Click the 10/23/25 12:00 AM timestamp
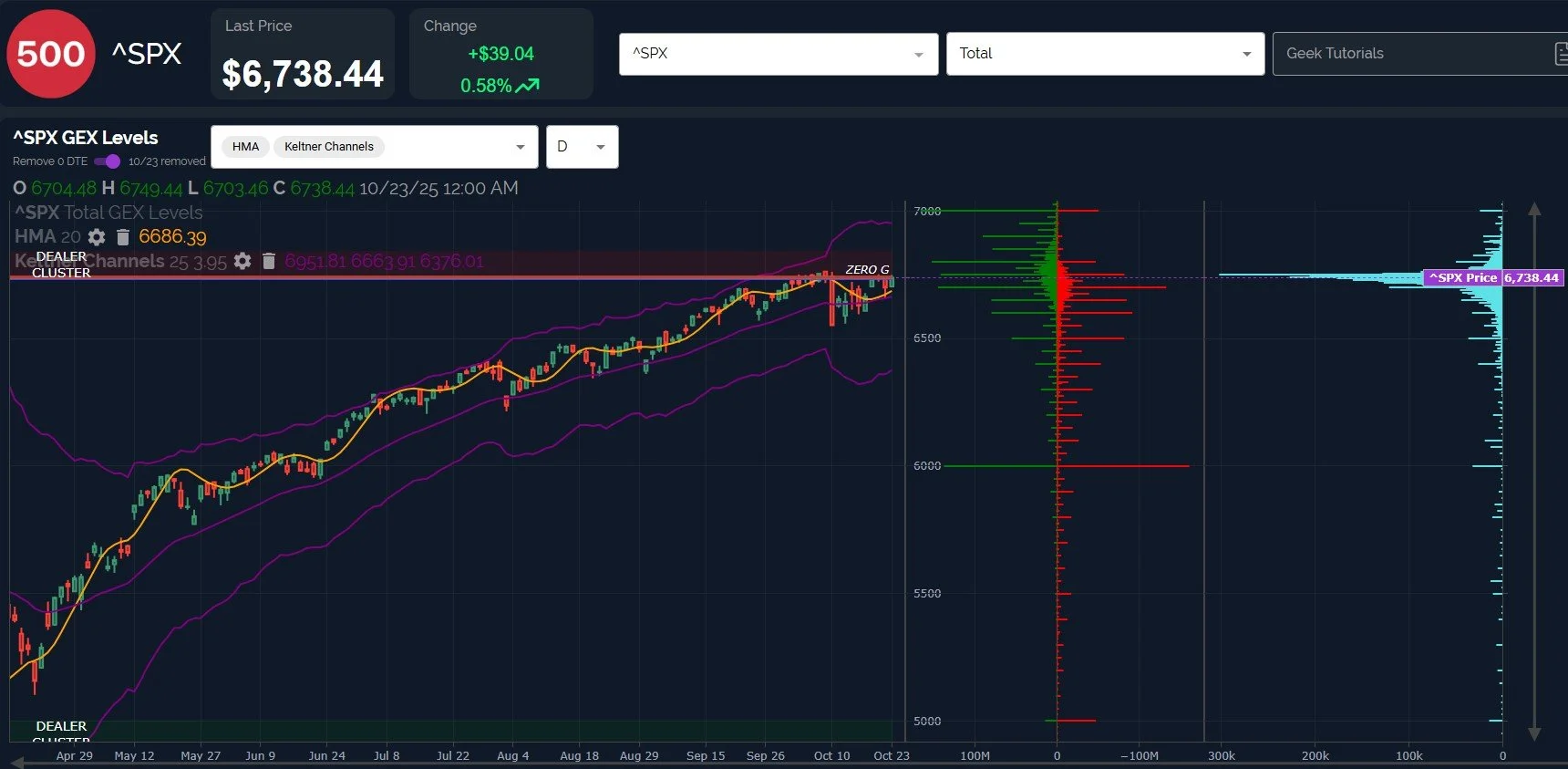This screenshot has width=1568, height=769. click(438, 189)
